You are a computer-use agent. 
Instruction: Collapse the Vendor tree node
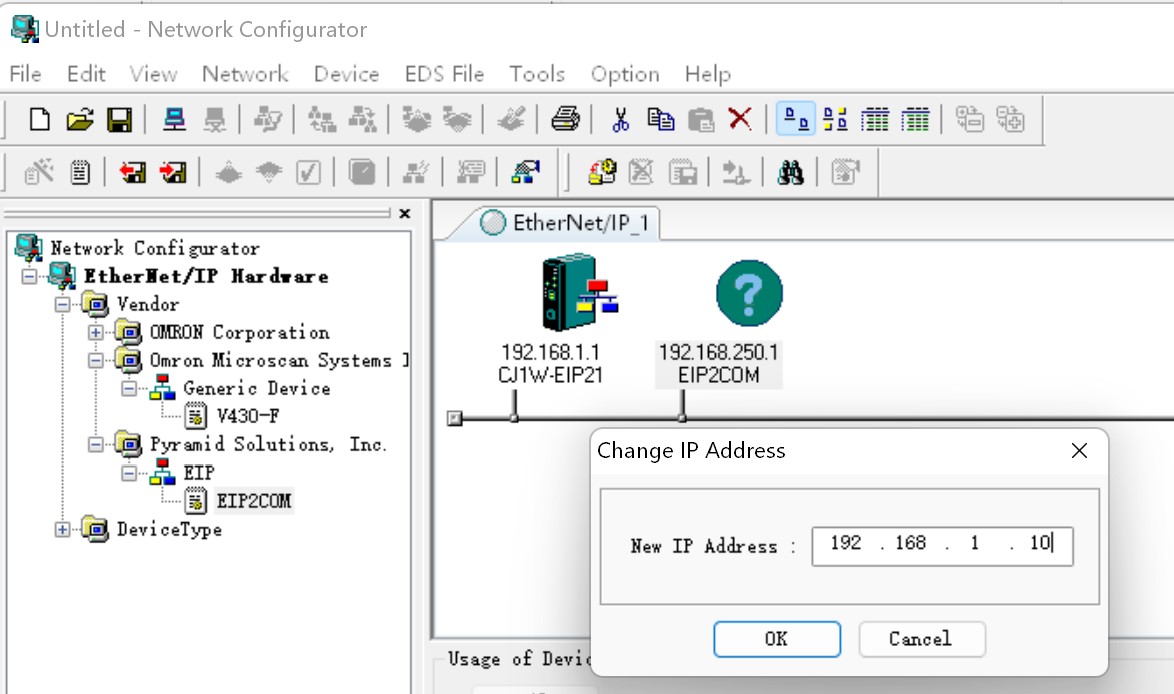point(62,304)
